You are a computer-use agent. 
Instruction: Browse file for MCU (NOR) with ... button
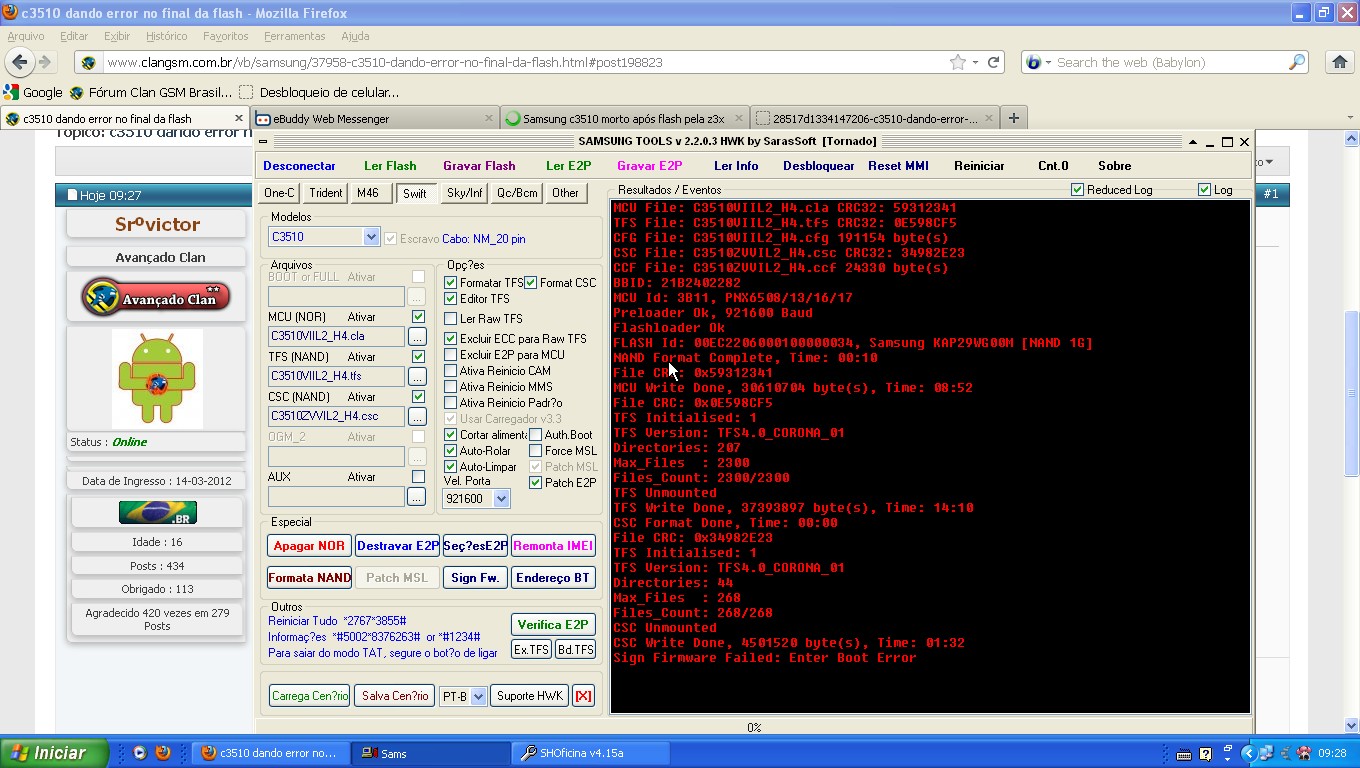[417, 337]
